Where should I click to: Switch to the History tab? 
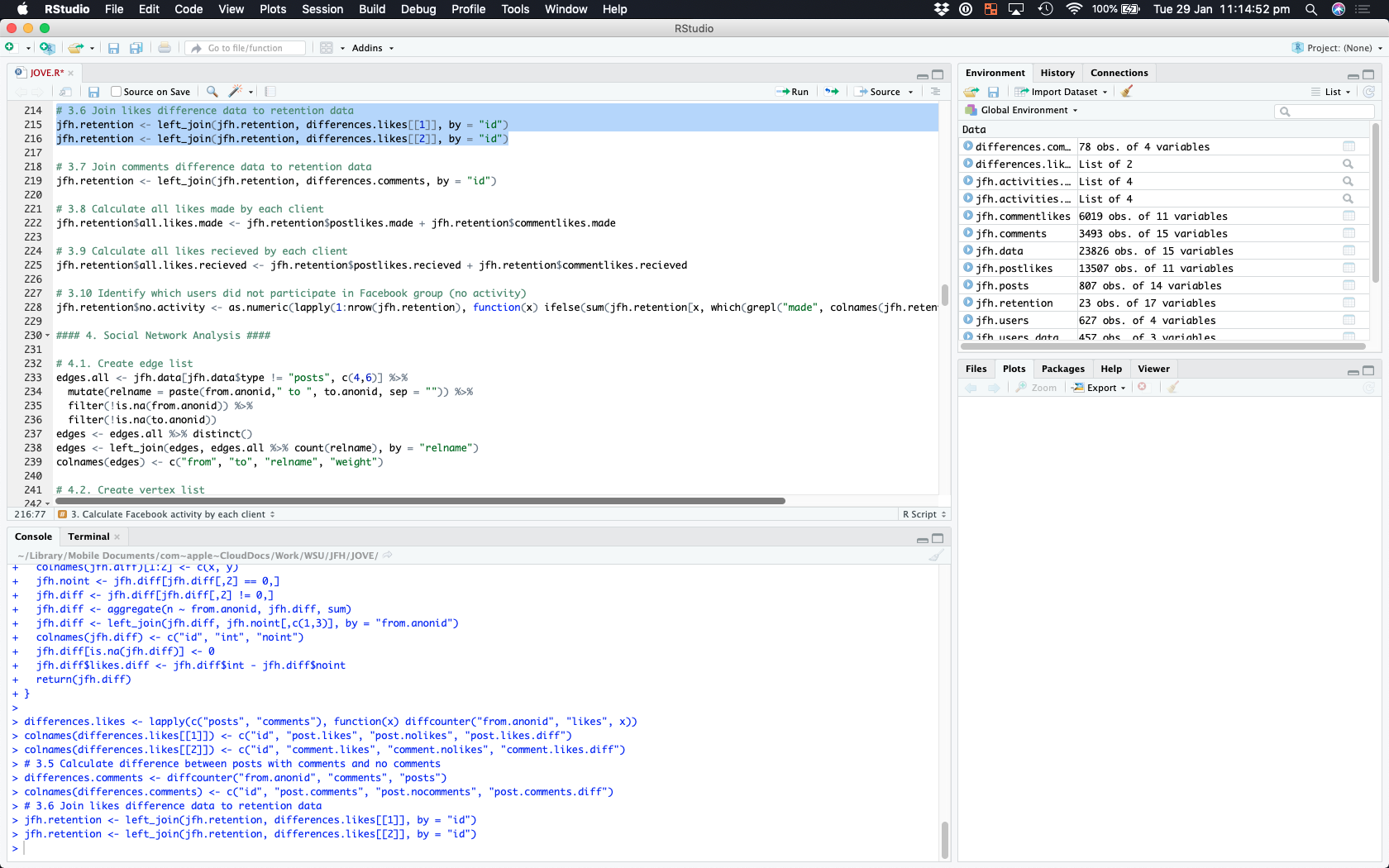coord(1057,73)
